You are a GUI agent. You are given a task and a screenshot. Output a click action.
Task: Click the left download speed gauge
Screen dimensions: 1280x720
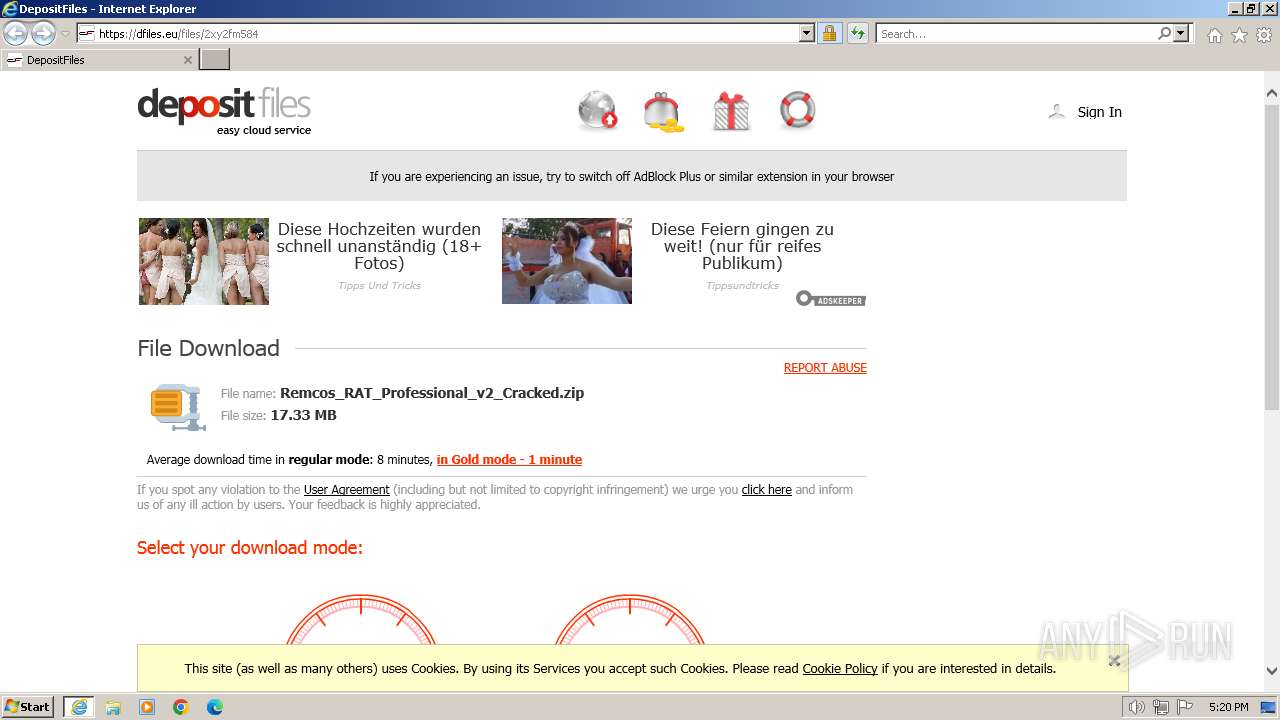[361, 620]
